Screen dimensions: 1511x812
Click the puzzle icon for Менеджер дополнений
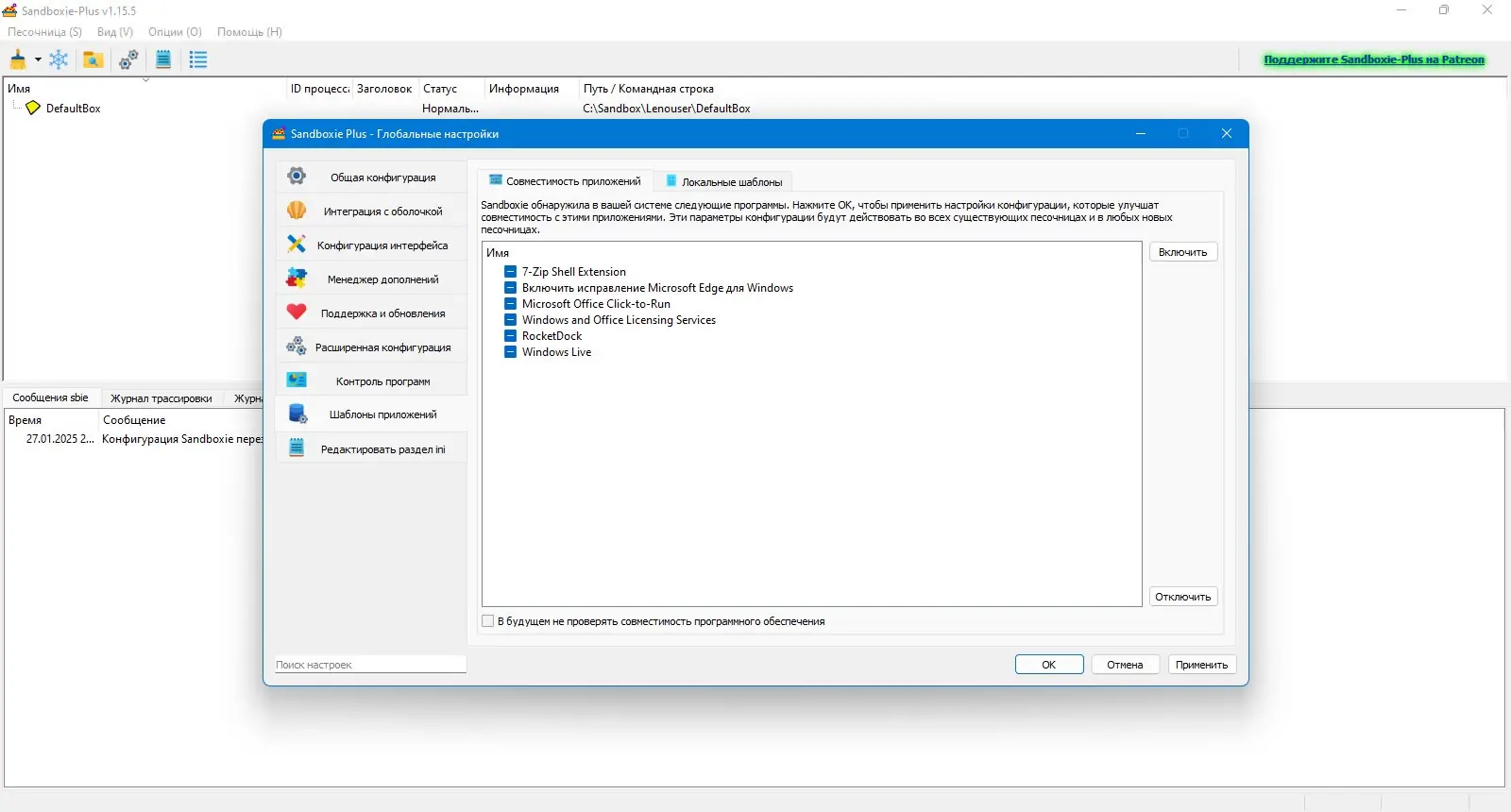point(297,279)
